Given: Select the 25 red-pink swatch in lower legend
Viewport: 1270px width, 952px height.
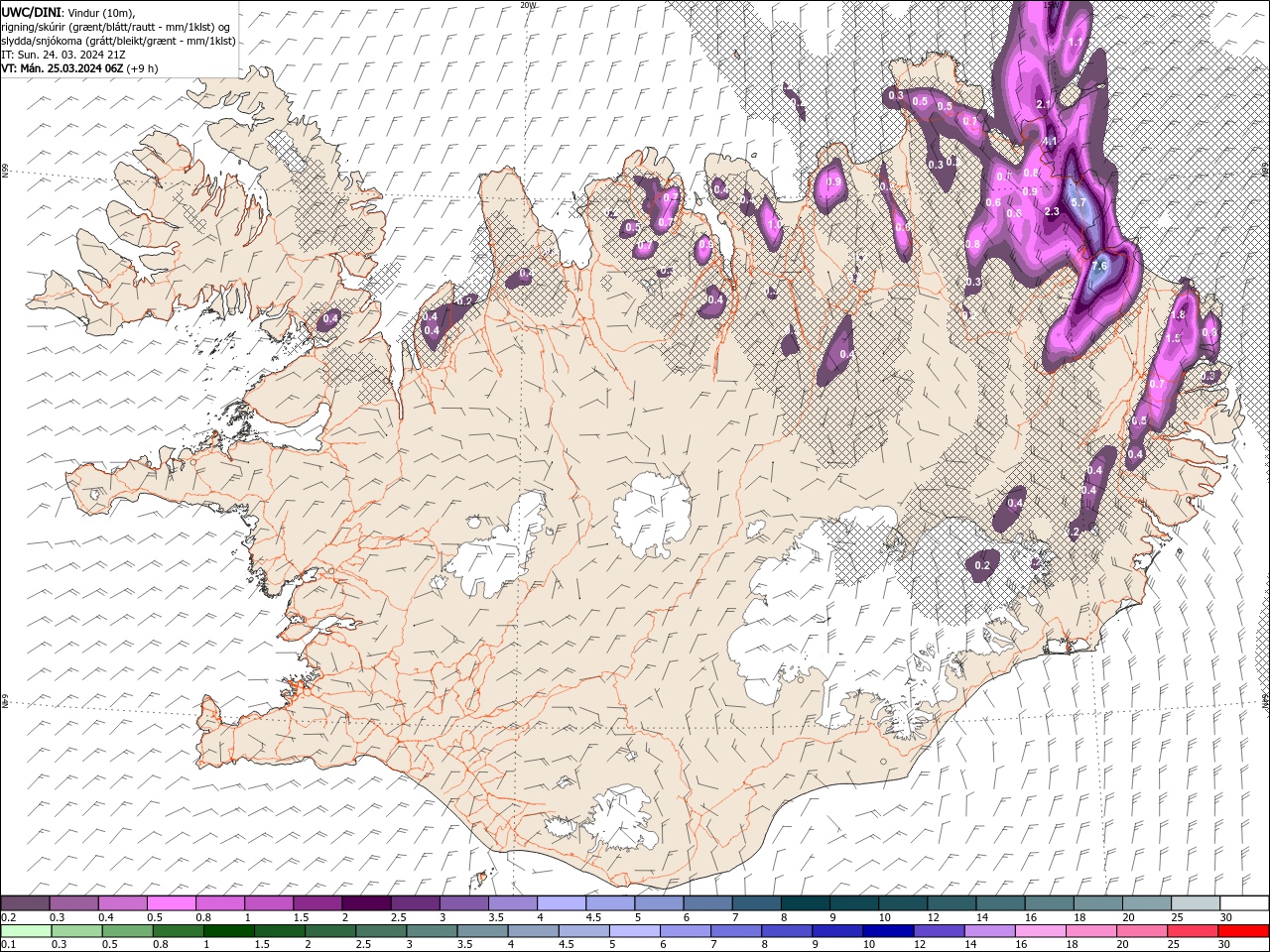Looking at the screenshot, I should point(1191,931).
